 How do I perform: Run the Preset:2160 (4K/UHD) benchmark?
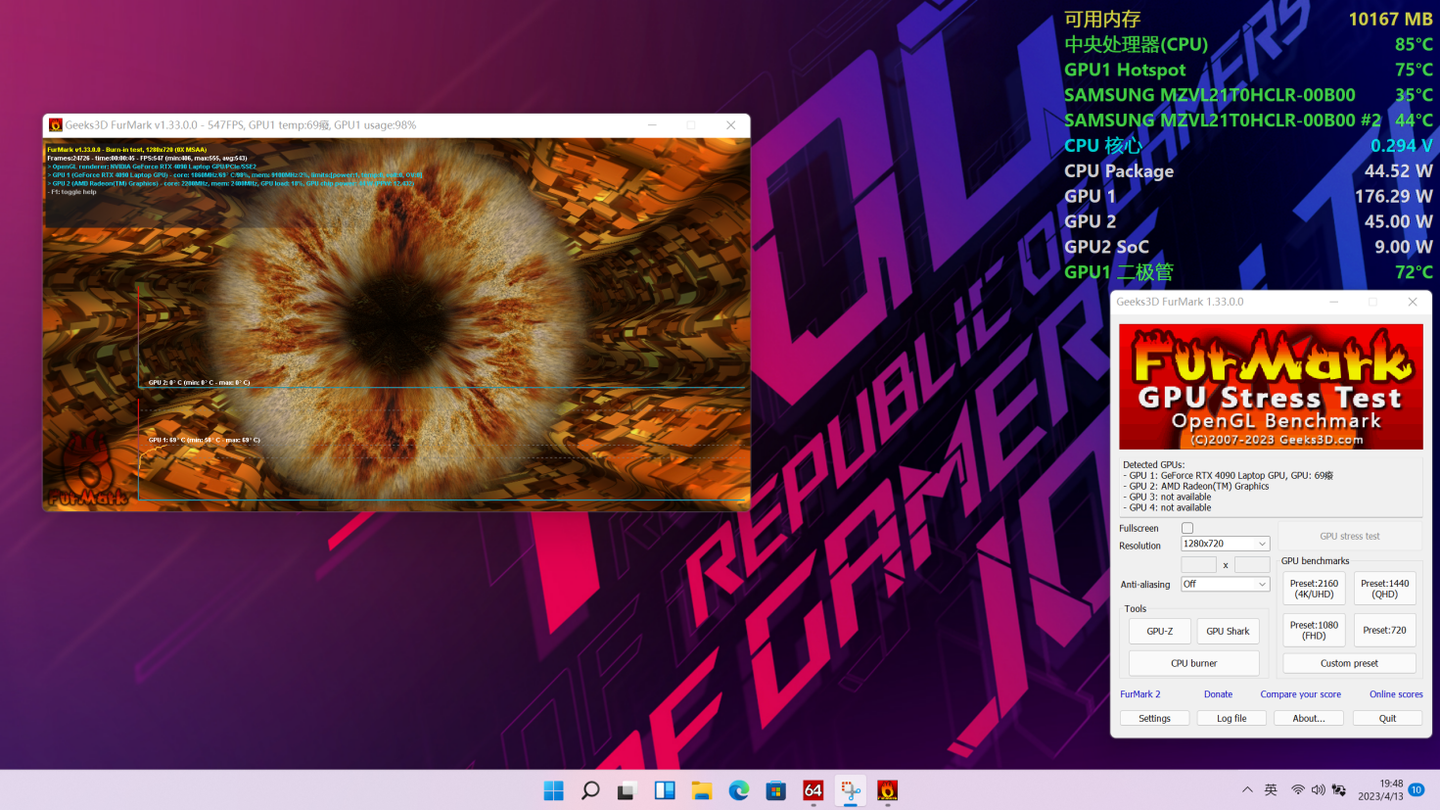tap(1314, 588)
